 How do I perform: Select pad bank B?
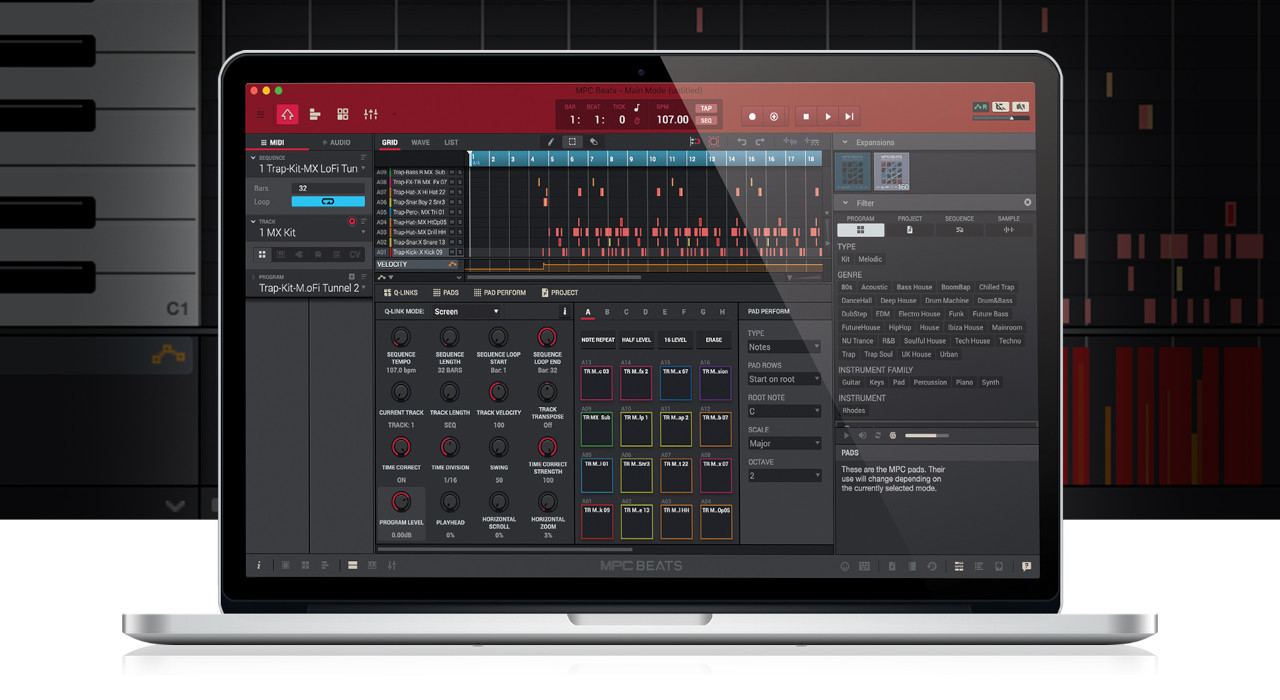click(x=607, y=312)
